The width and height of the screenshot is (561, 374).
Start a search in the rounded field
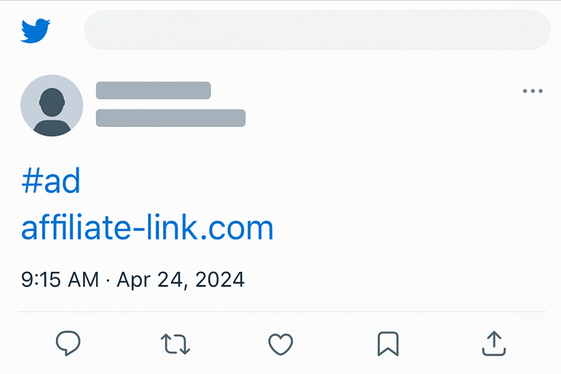coord(317,30)
